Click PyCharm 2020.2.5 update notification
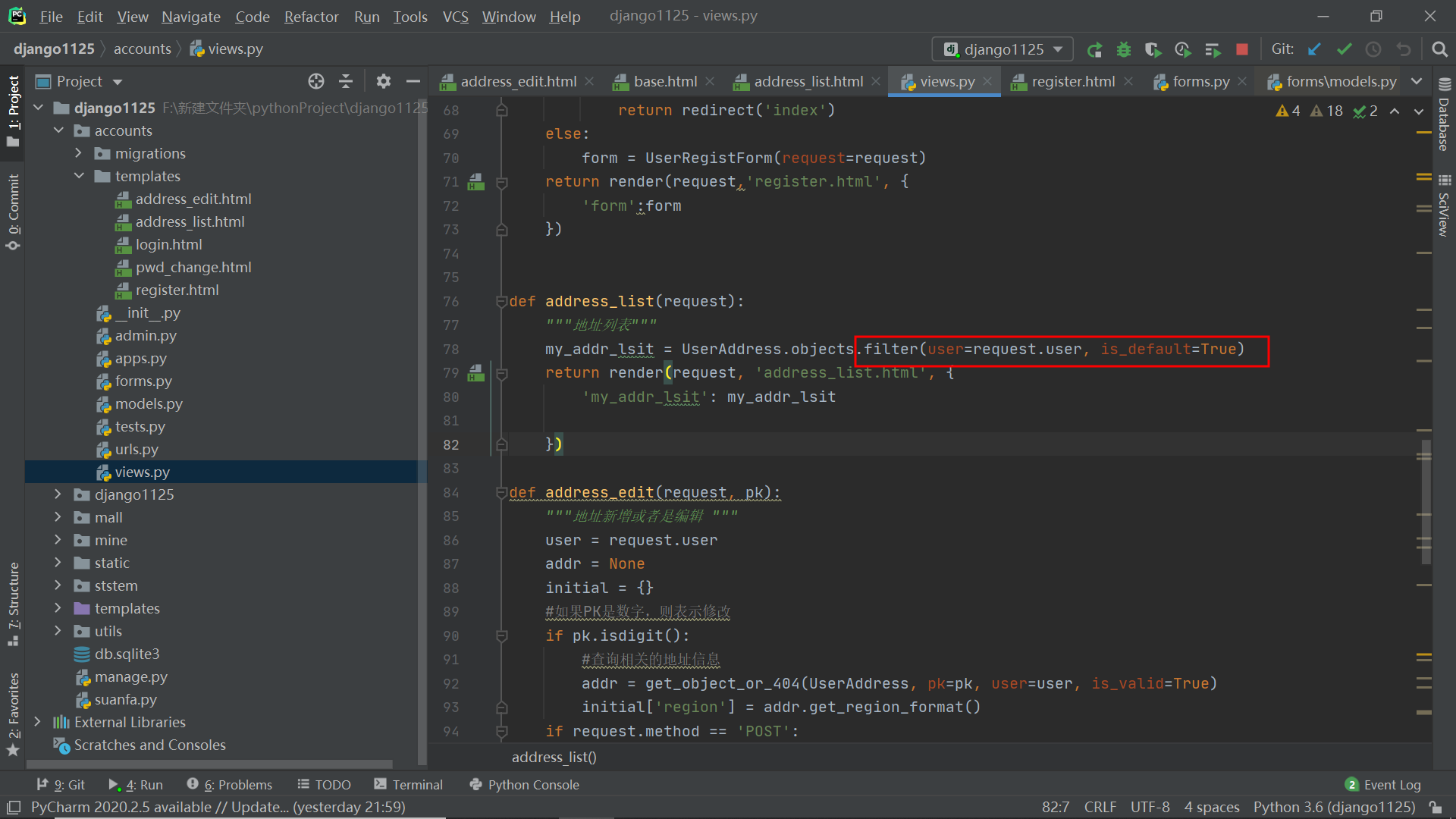This screenshot has height=819, width=1456. point(218,807)
